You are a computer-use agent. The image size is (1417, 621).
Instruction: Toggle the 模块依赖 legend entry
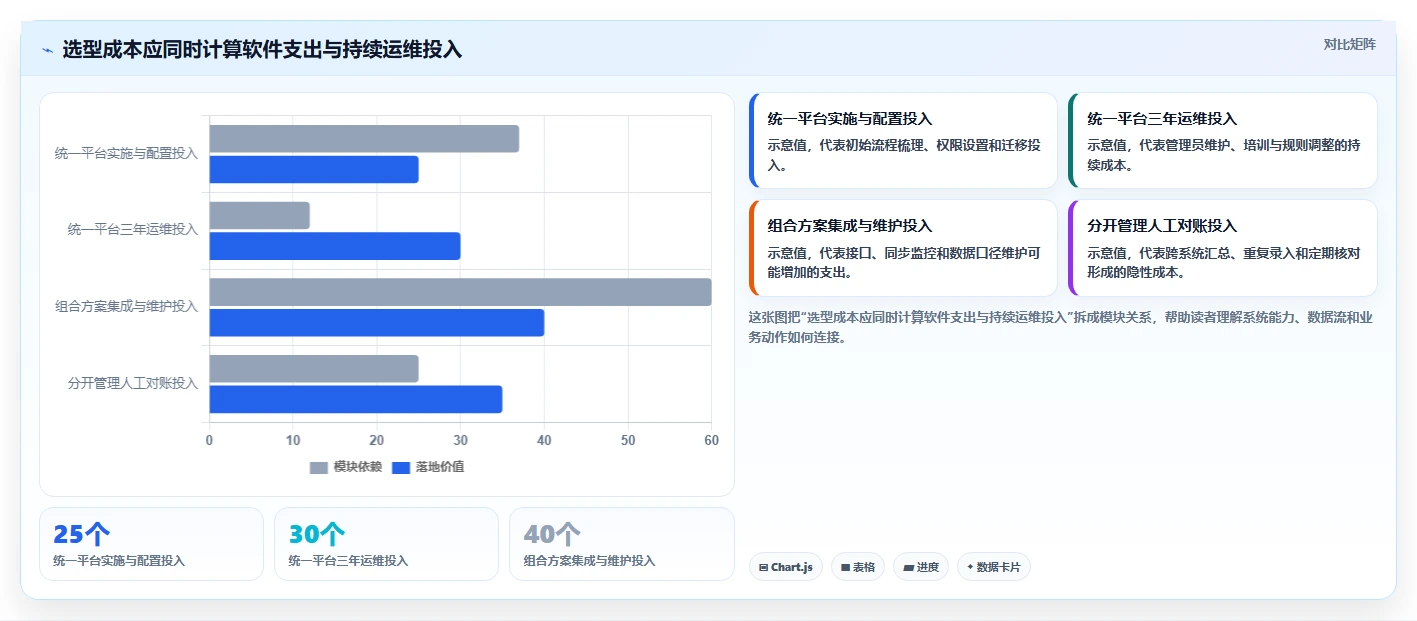point(346,467)
